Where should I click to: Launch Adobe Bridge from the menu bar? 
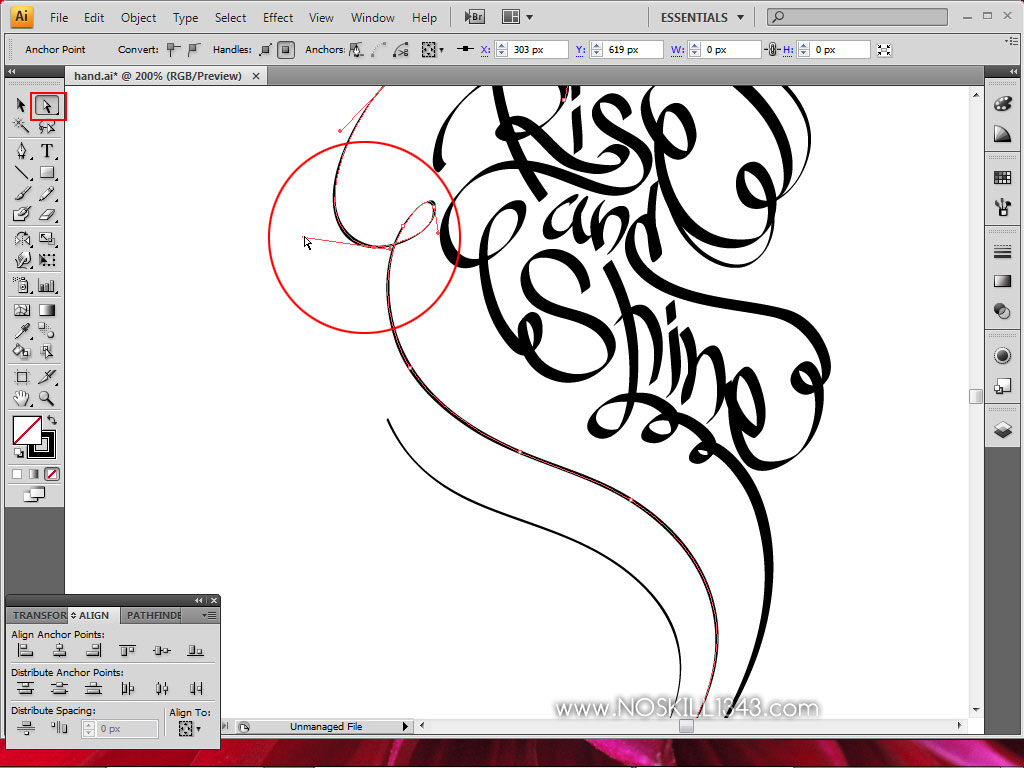point(475,17)
